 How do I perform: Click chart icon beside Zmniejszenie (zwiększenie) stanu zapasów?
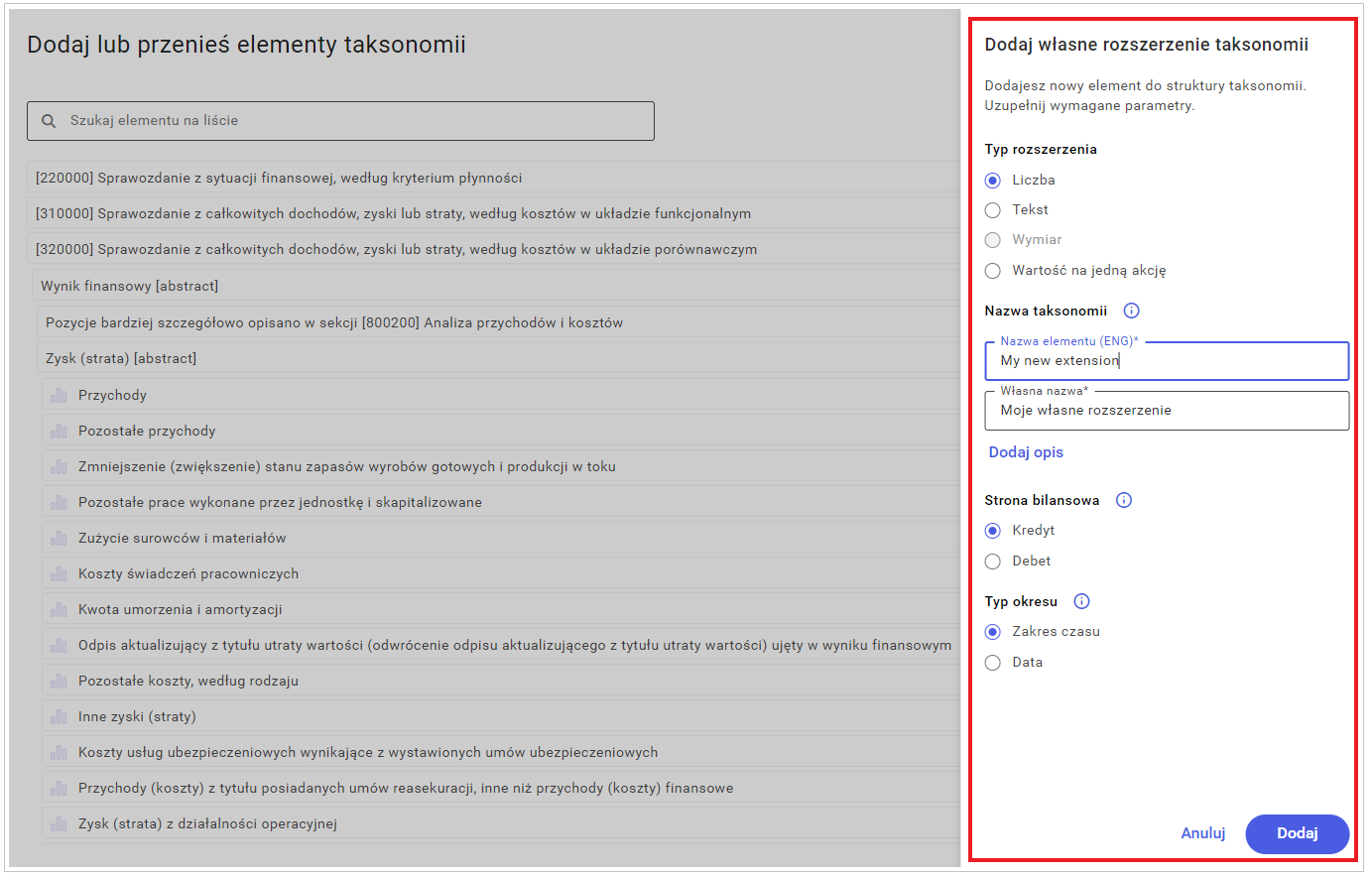point(59,467)
